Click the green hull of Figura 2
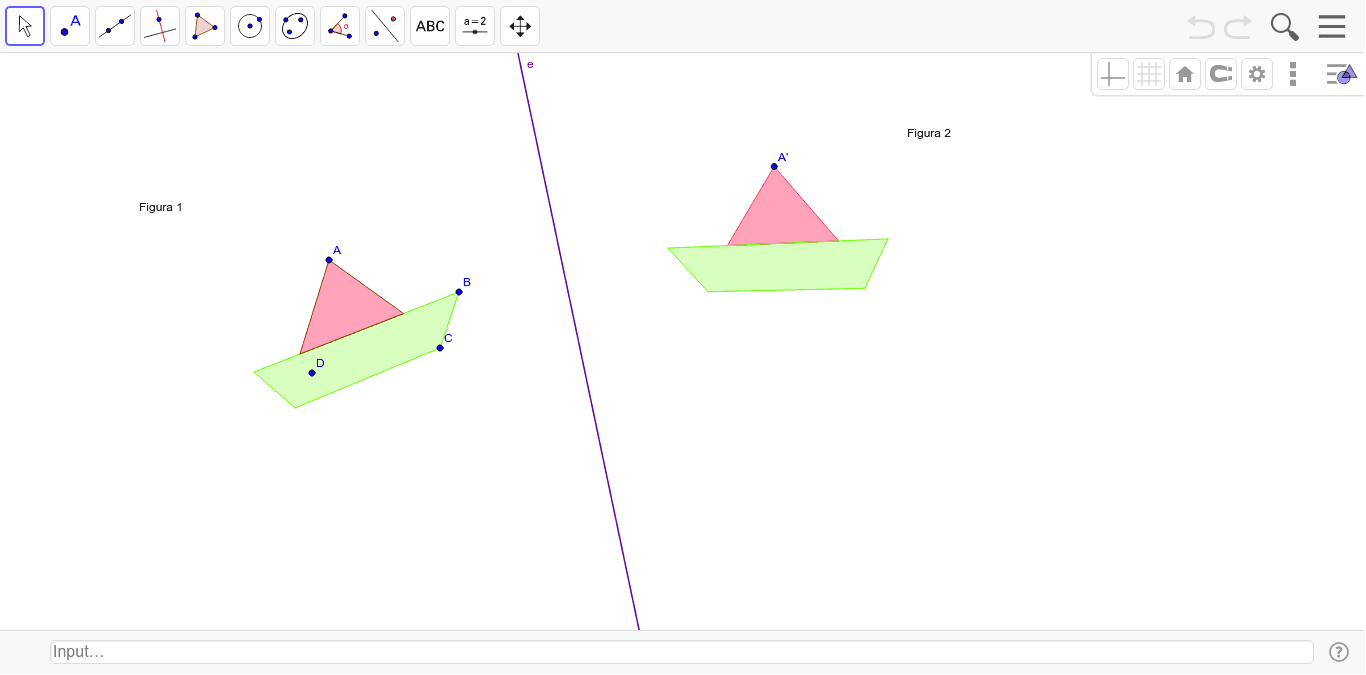 coord(780,266)
